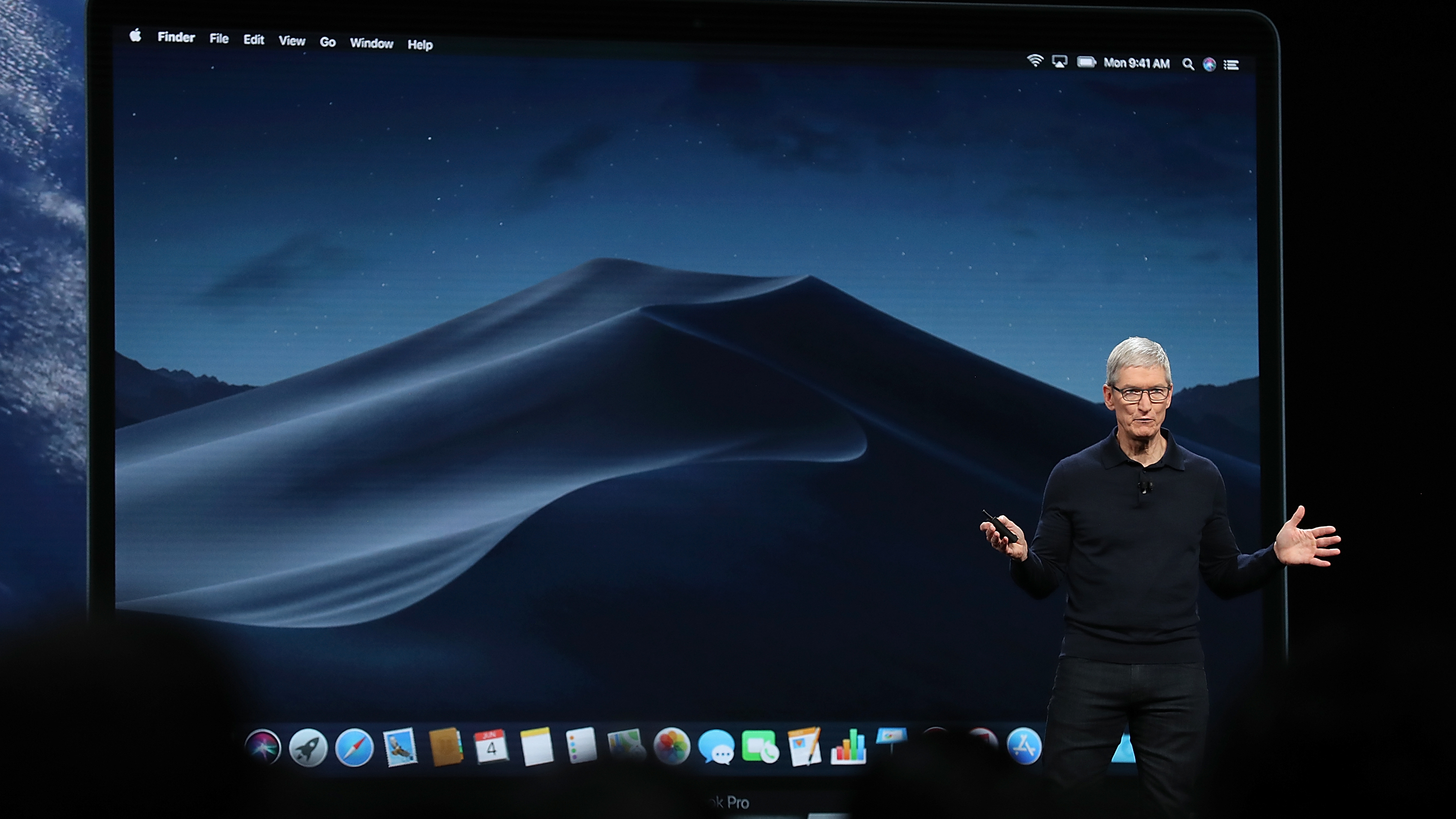This screenshot has height=819, width=1456.
Task: Click the battery status icon
Action: click(1087, 62)
